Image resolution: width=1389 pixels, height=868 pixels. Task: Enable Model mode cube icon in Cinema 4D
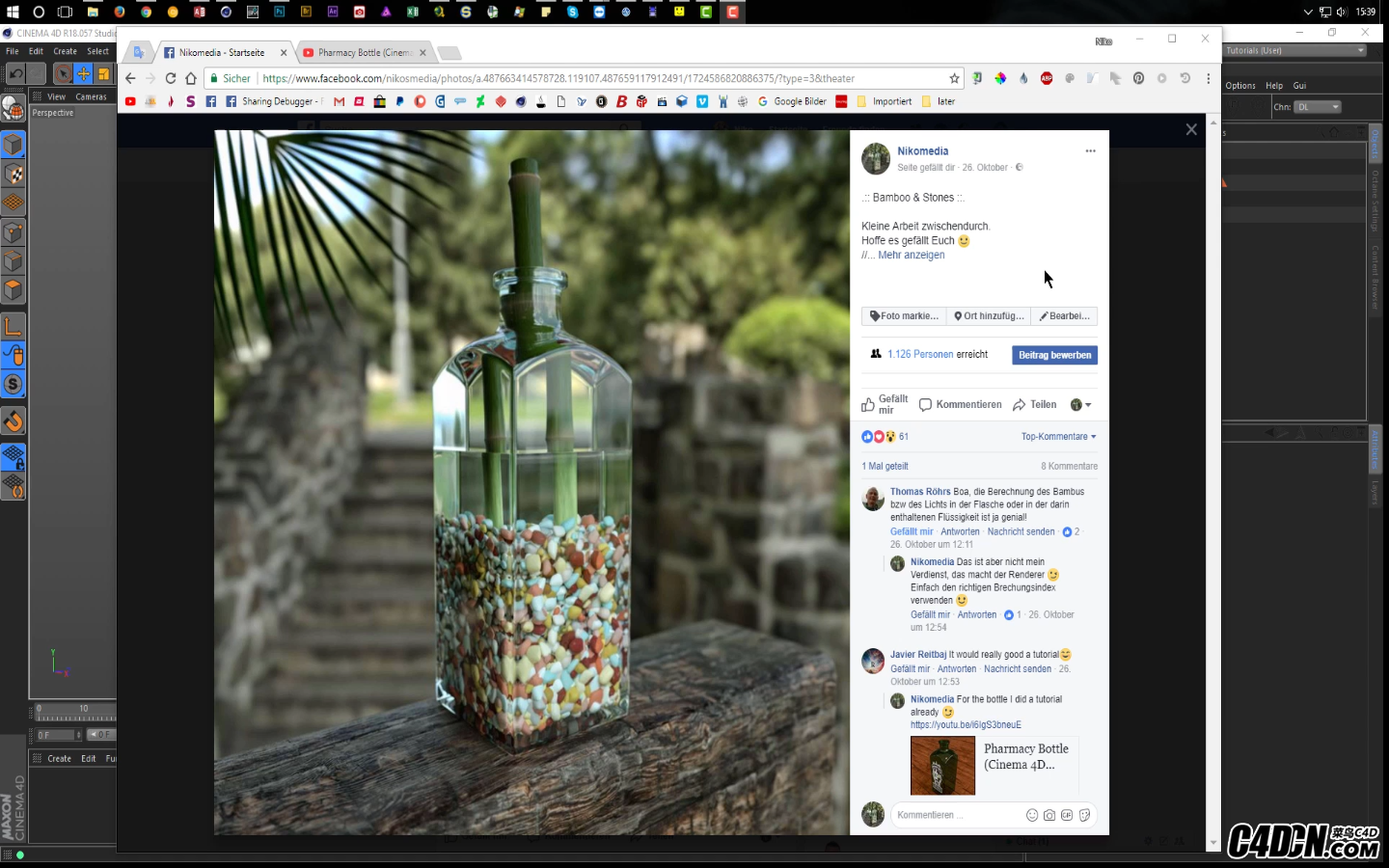[x=13, y=145]
